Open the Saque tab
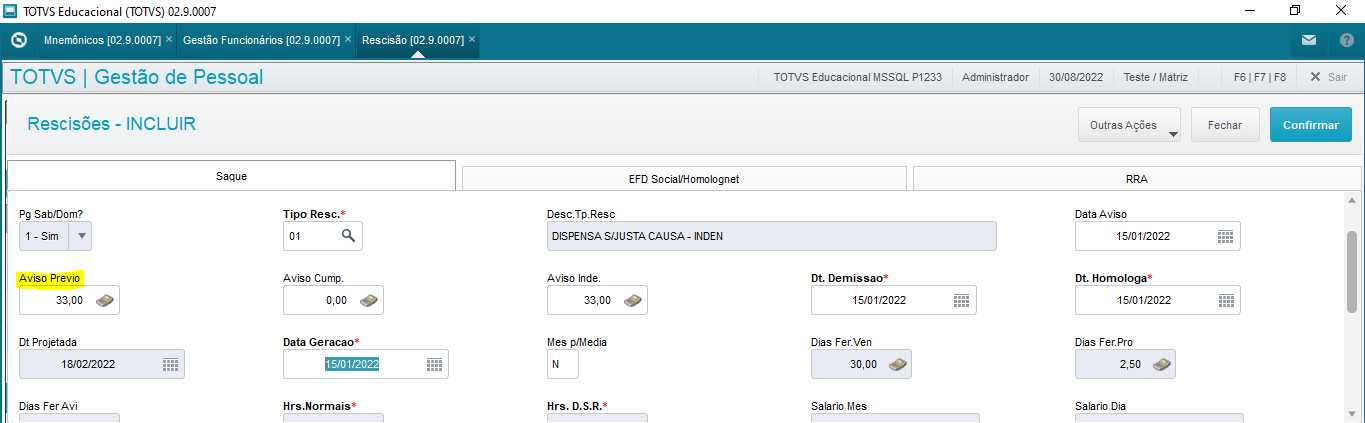This screenshot has width=1365, height=423. point(232,176)
